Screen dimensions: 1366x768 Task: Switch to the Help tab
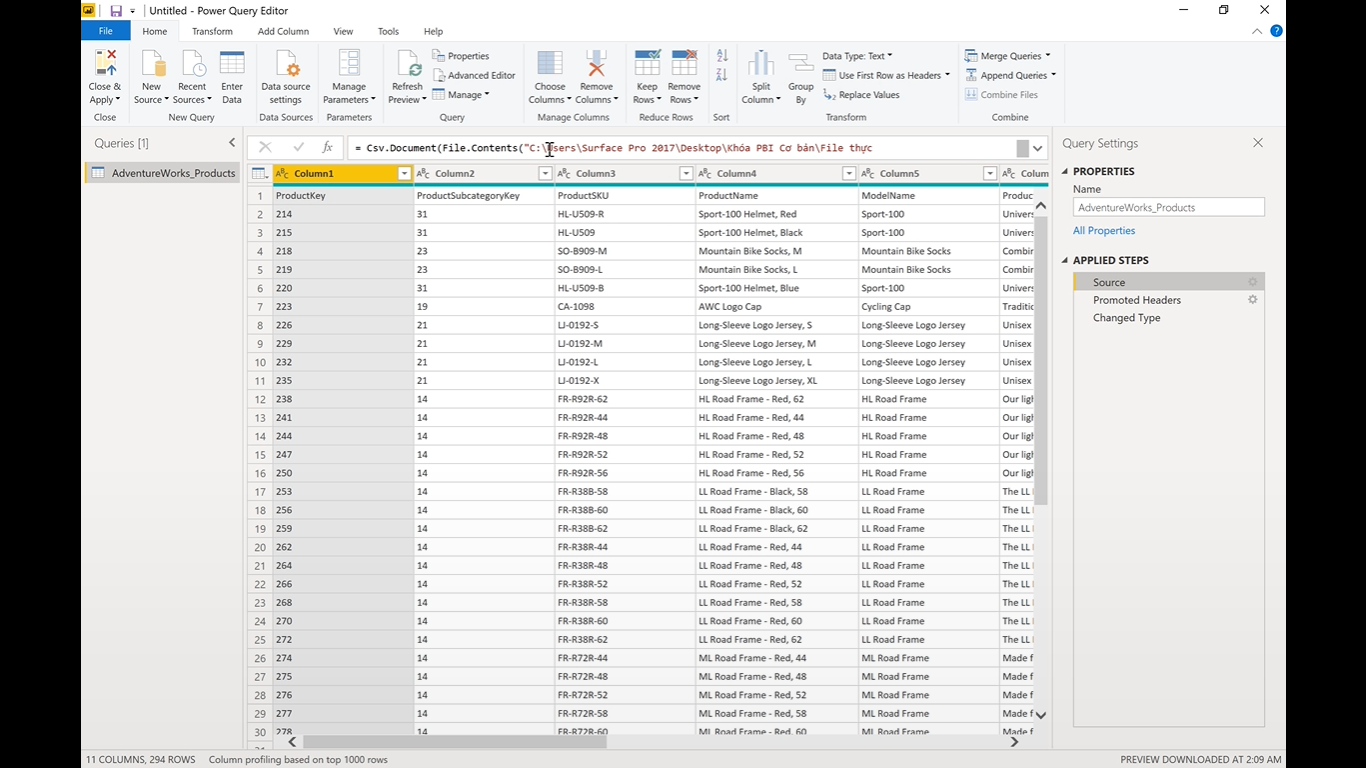point(433,31)
